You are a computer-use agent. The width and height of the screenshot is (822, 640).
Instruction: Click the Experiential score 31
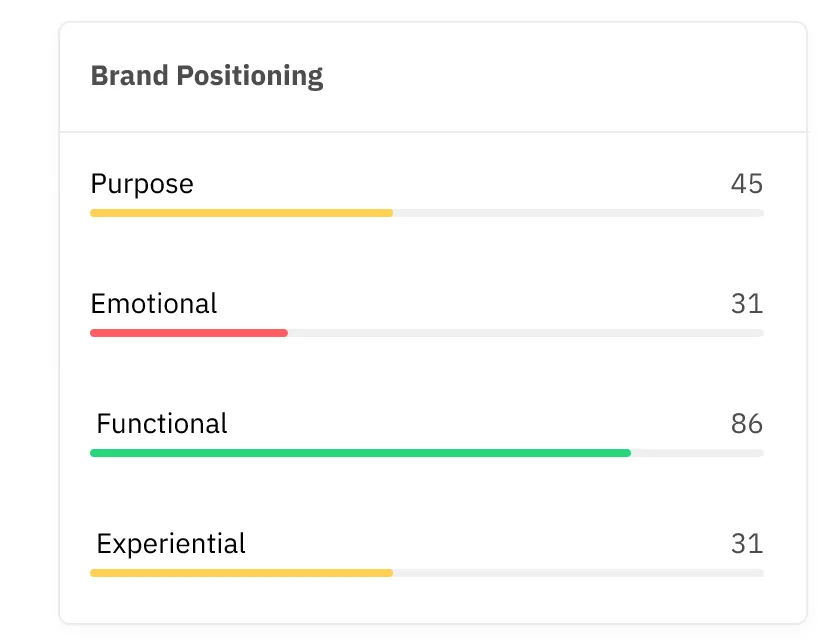coord(747,544)
